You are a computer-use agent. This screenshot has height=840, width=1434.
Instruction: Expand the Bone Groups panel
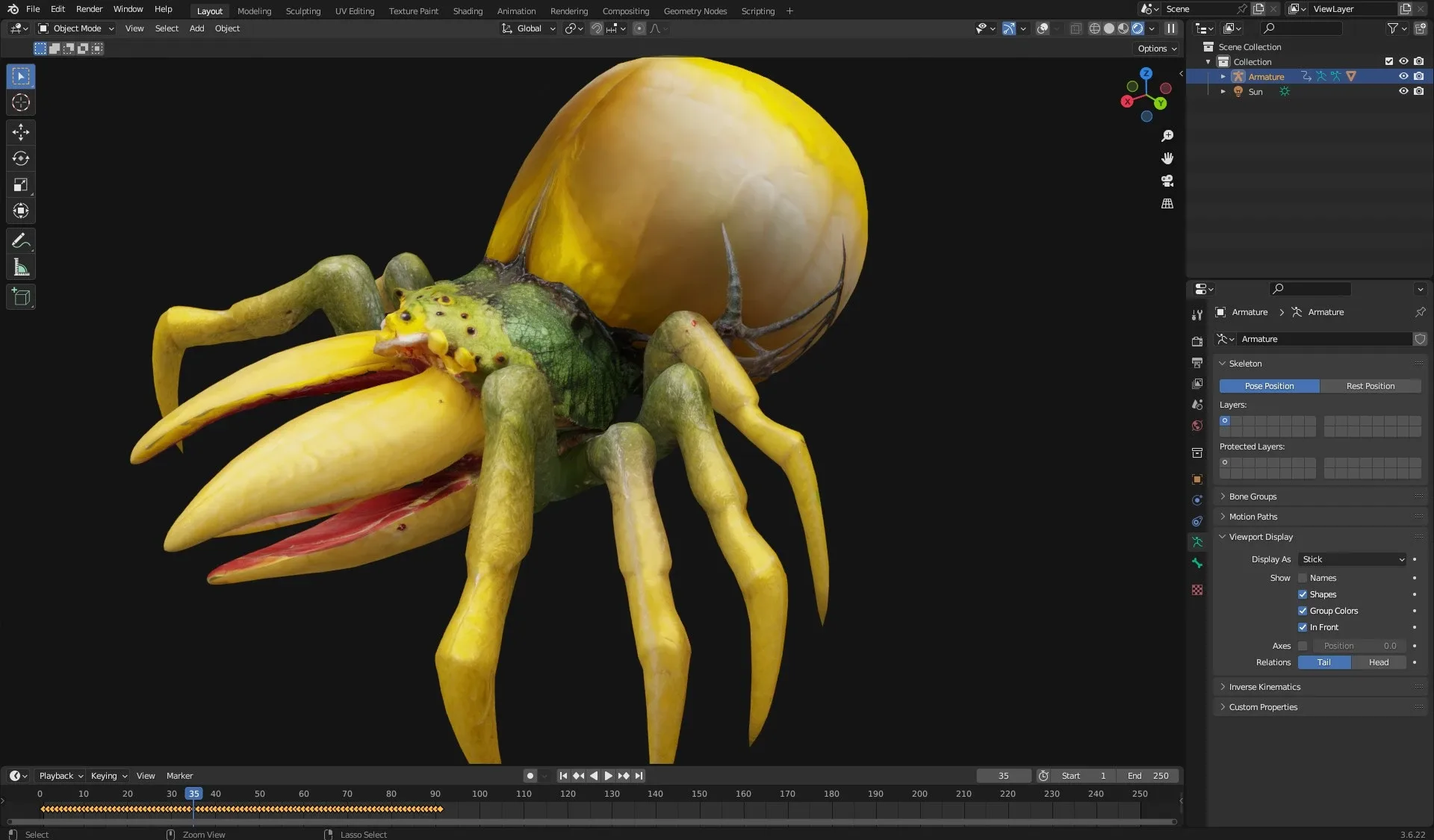[1253, 497]
